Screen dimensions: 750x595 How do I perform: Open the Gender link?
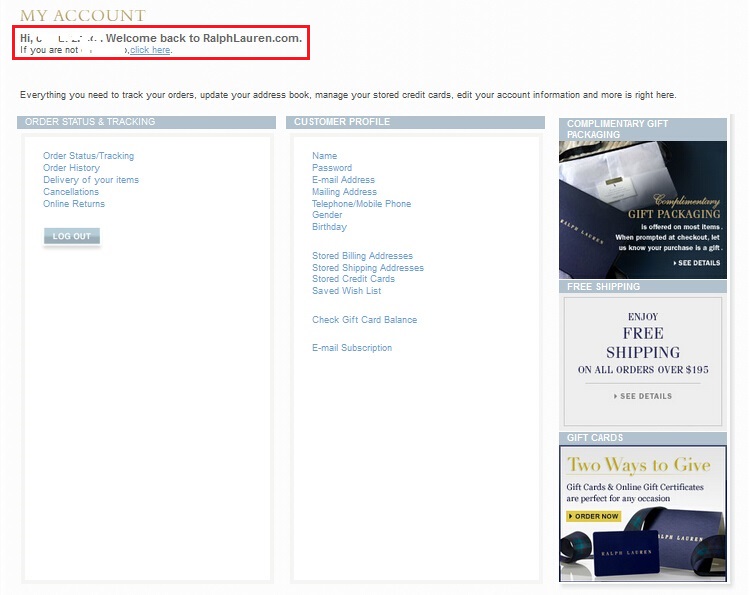(x=327, y=215)
